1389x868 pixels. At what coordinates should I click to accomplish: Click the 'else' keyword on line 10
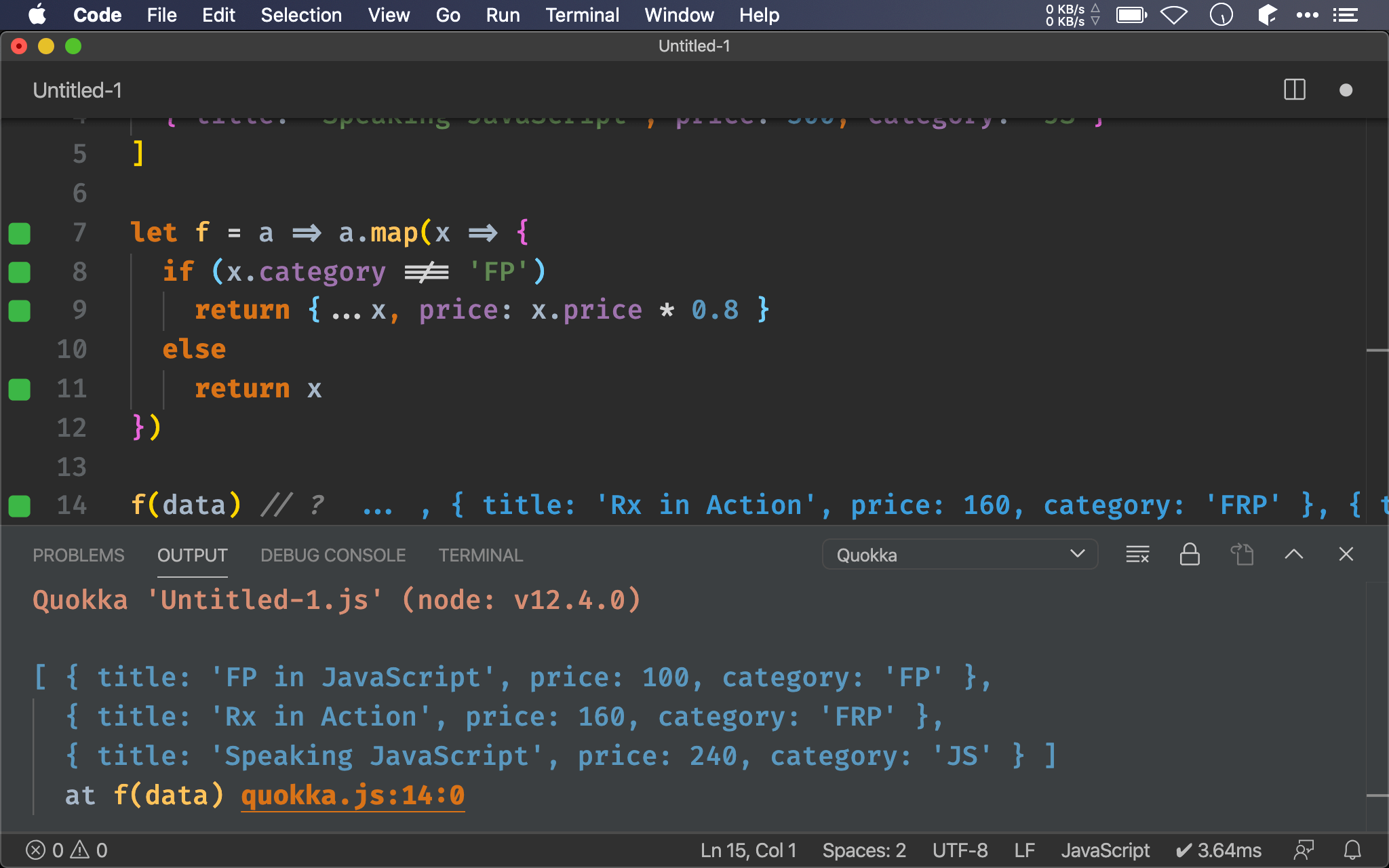coord(194,349)
